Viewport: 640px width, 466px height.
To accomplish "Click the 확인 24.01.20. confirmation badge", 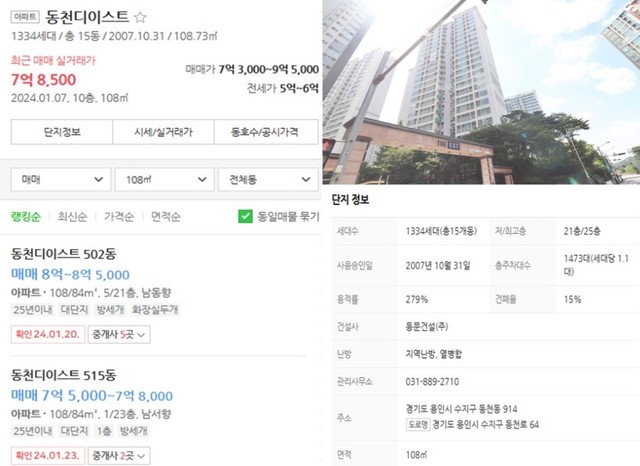I will [x=48, y=335].
